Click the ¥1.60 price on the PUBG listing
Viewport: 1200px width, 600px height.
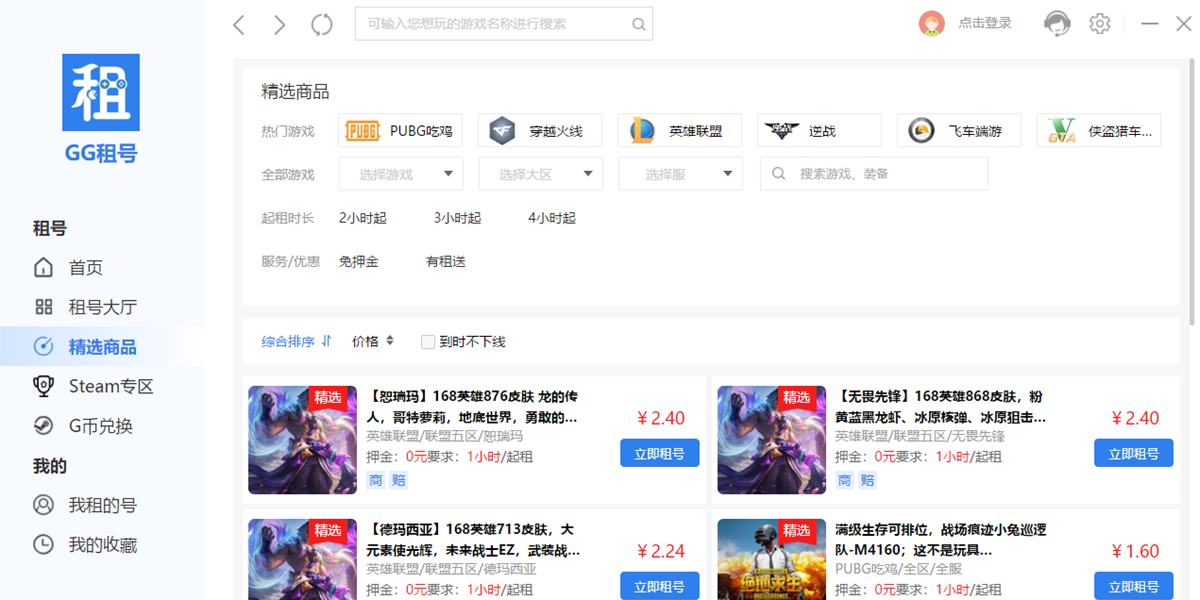[1135, 551]
